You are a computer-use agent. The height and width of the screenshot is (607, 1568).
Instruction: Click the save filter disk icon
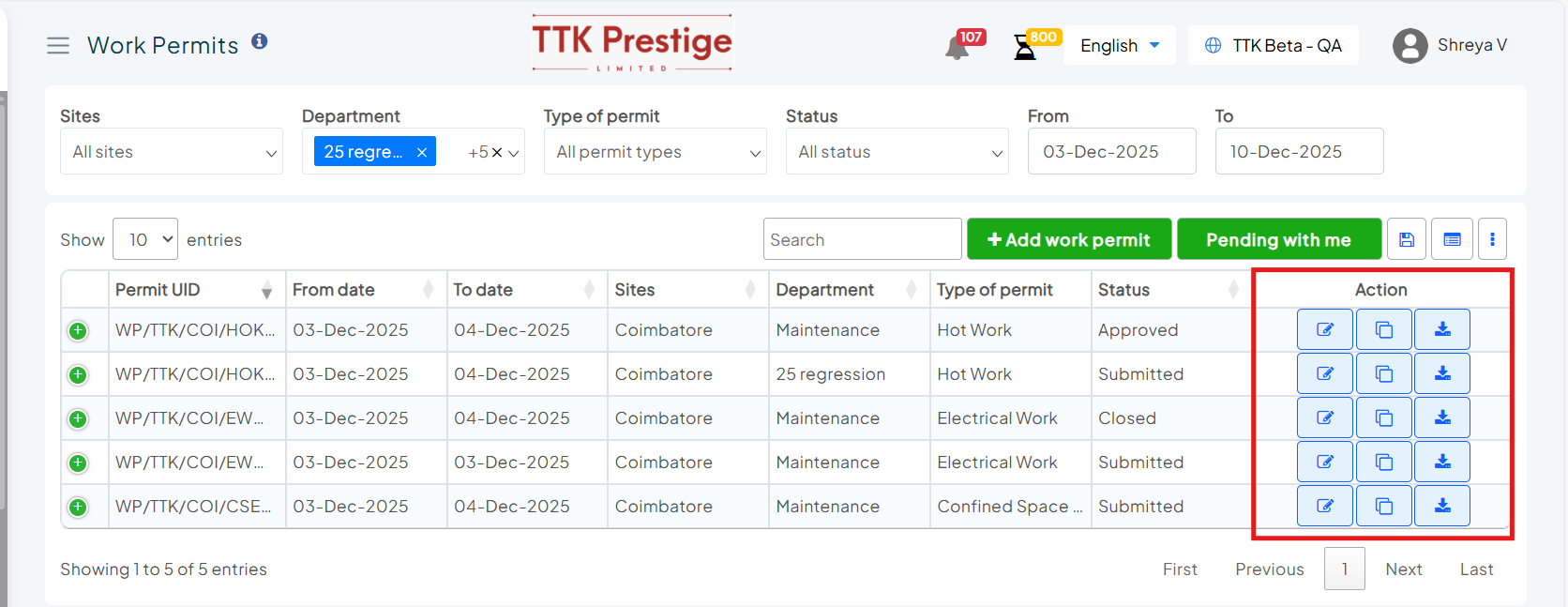pyautogui.click(x=1407, y=239)
